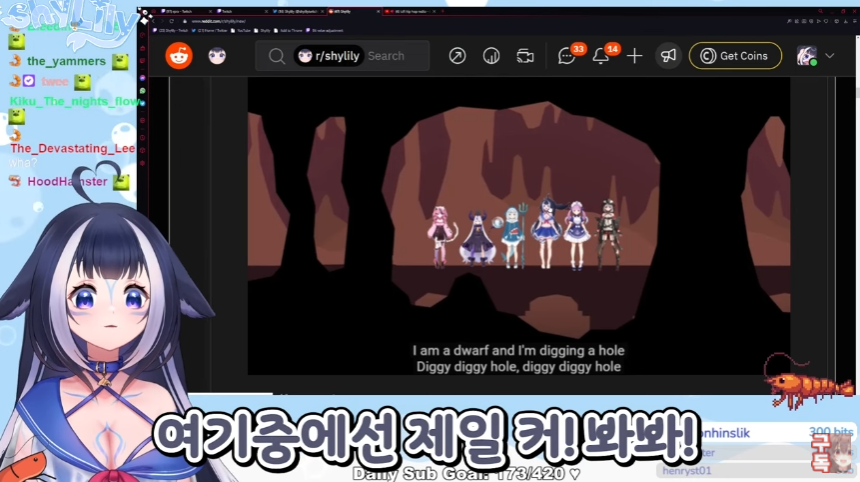Open the downloads icon in browser toolbar
Screen dimensions: 860x482
pos(846,21)
